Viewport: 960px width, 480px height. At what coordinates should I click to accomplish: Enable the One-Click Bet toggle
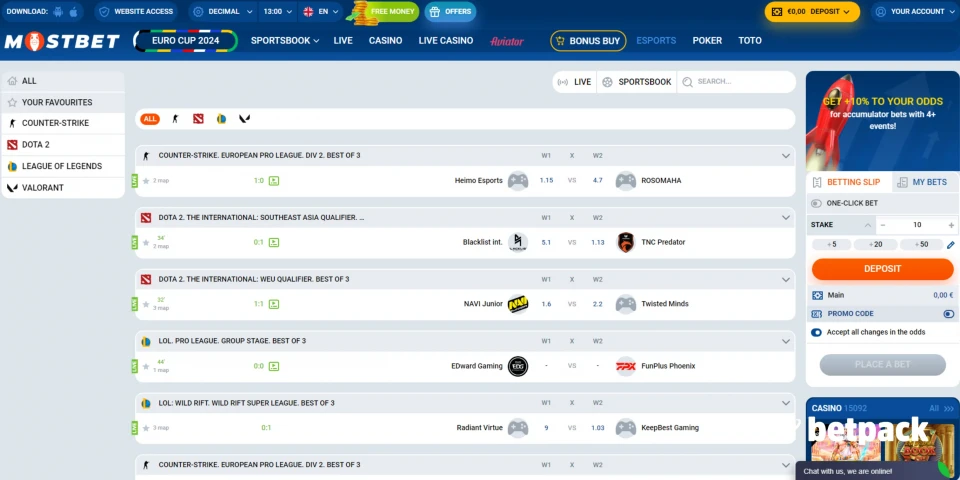coord(817,203)
